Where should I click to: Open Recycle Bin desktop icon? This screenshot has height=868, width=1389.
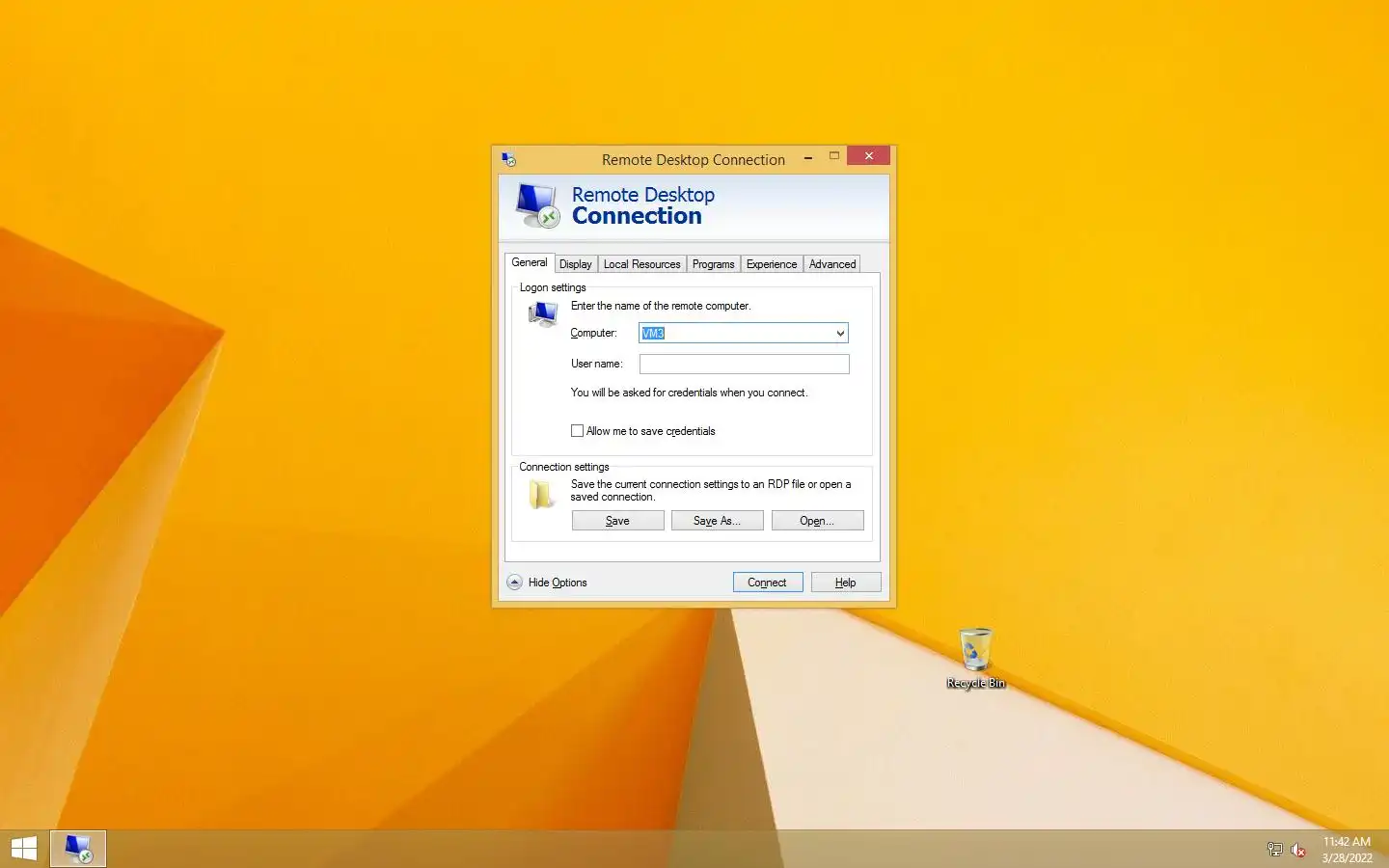[x=975, y=658]
